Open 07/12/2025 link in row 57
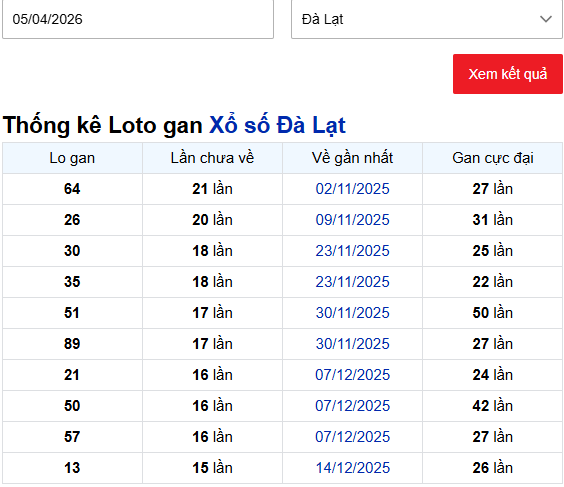 [x=352, y=437]
